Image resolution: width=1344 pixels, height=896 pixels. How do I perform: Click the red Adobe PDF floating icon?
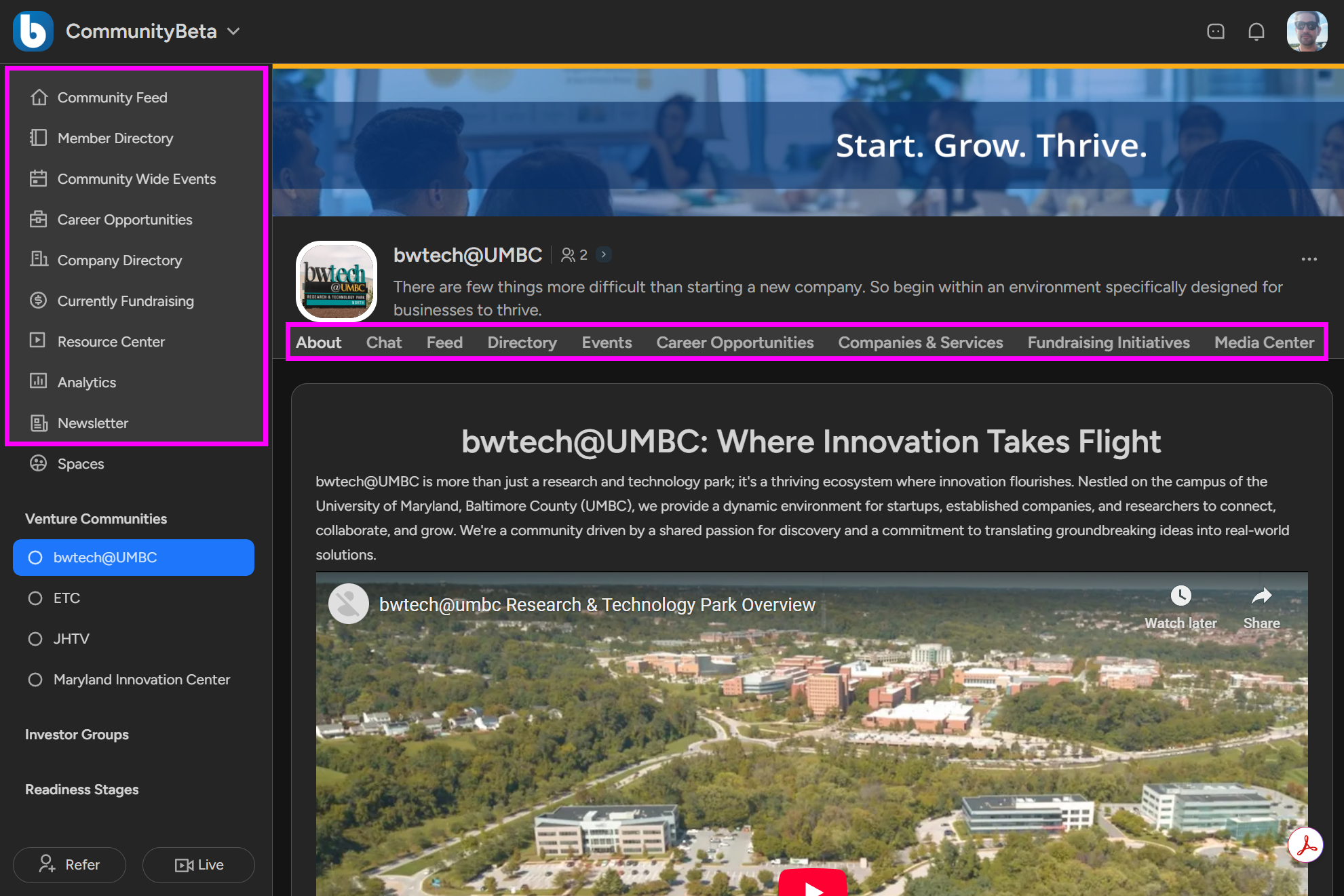1306,845
